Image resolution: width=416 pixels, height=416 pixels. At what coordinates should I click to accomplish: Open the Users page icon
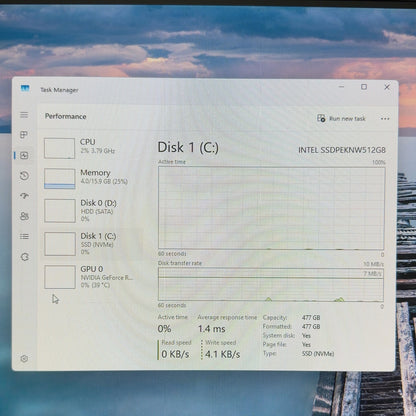coord(24,216)
